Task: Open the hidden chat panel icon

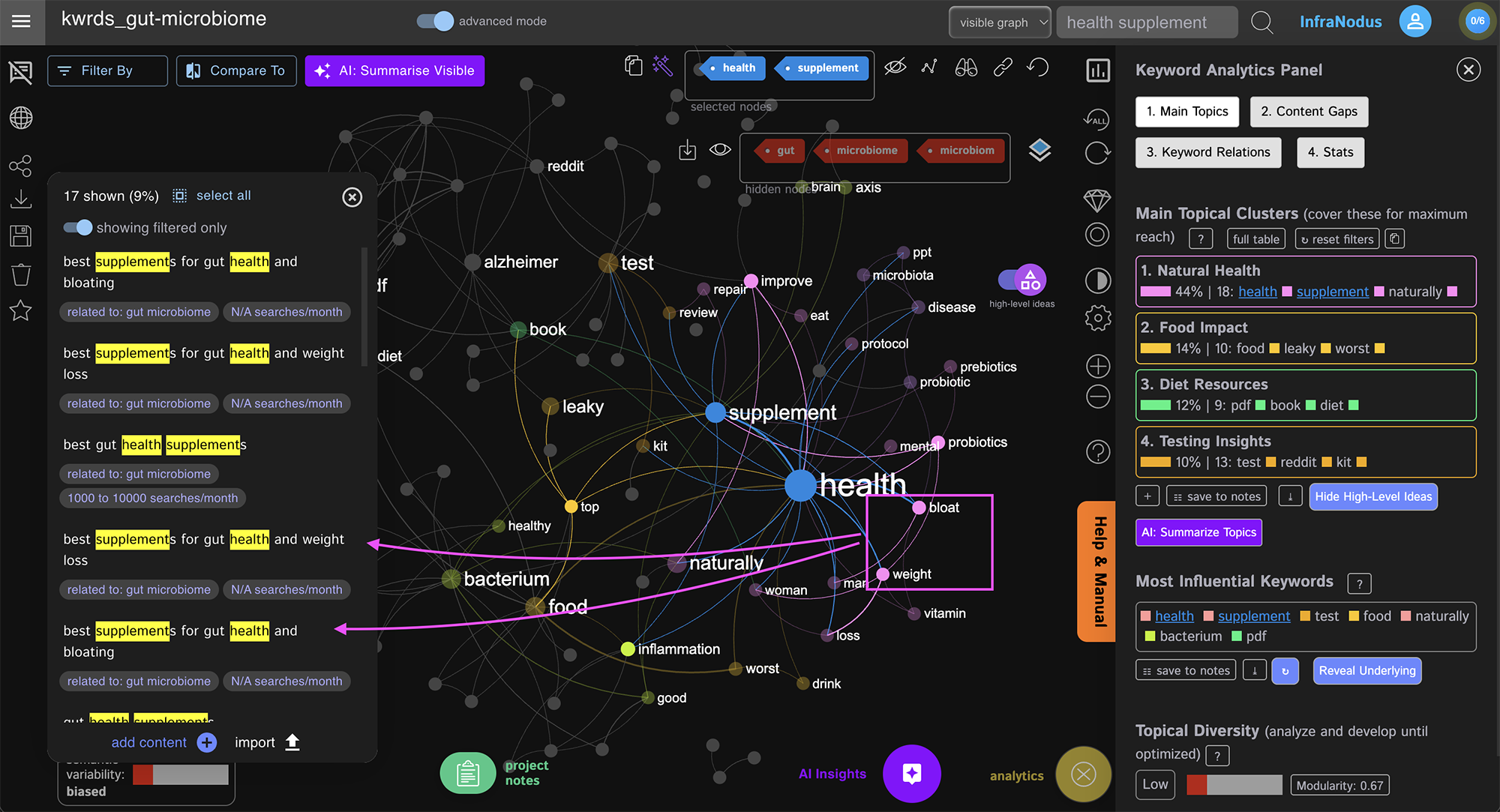Action: pyautogui.click(x=21, y=72)
